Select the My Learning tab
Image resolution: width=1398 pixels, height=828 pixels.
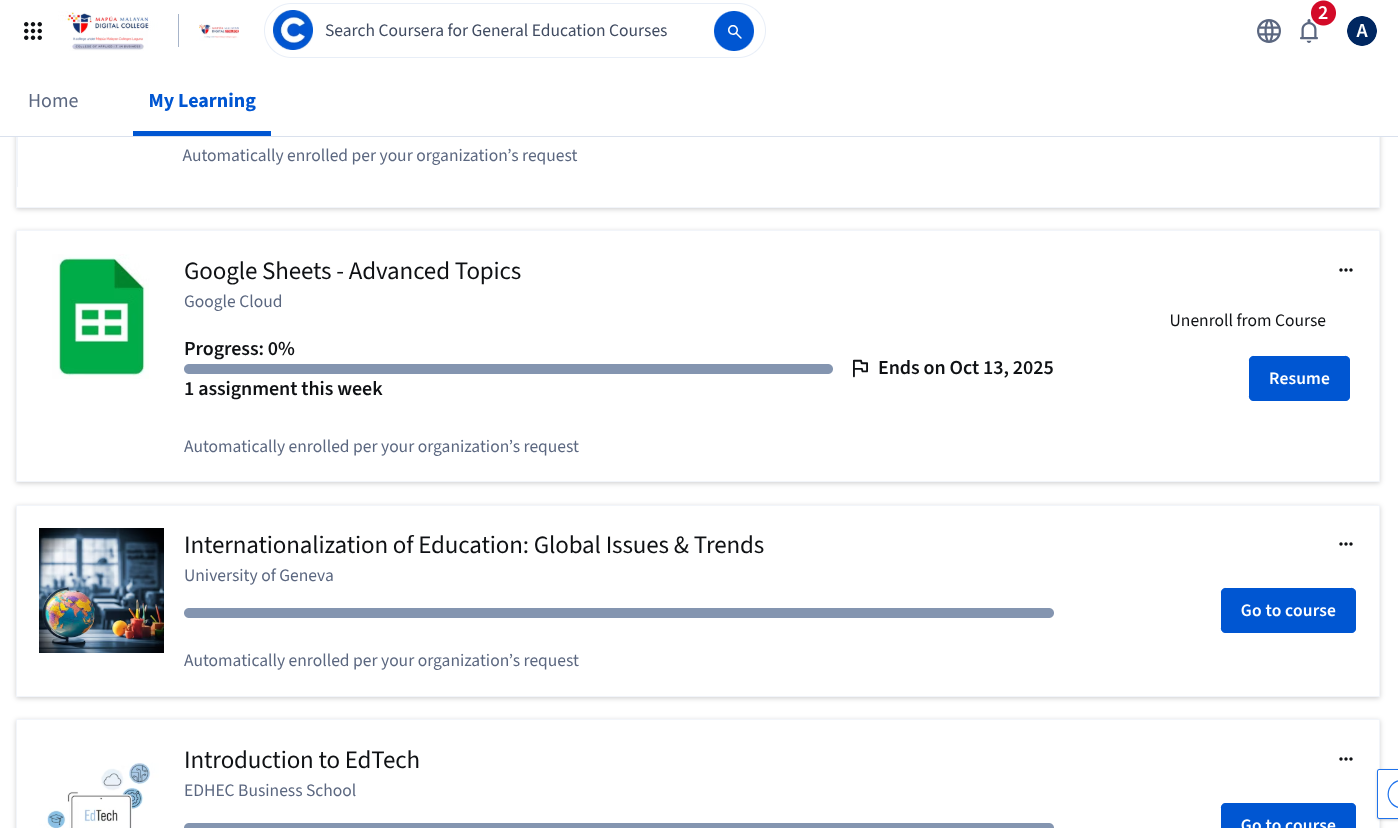(201, 100)
